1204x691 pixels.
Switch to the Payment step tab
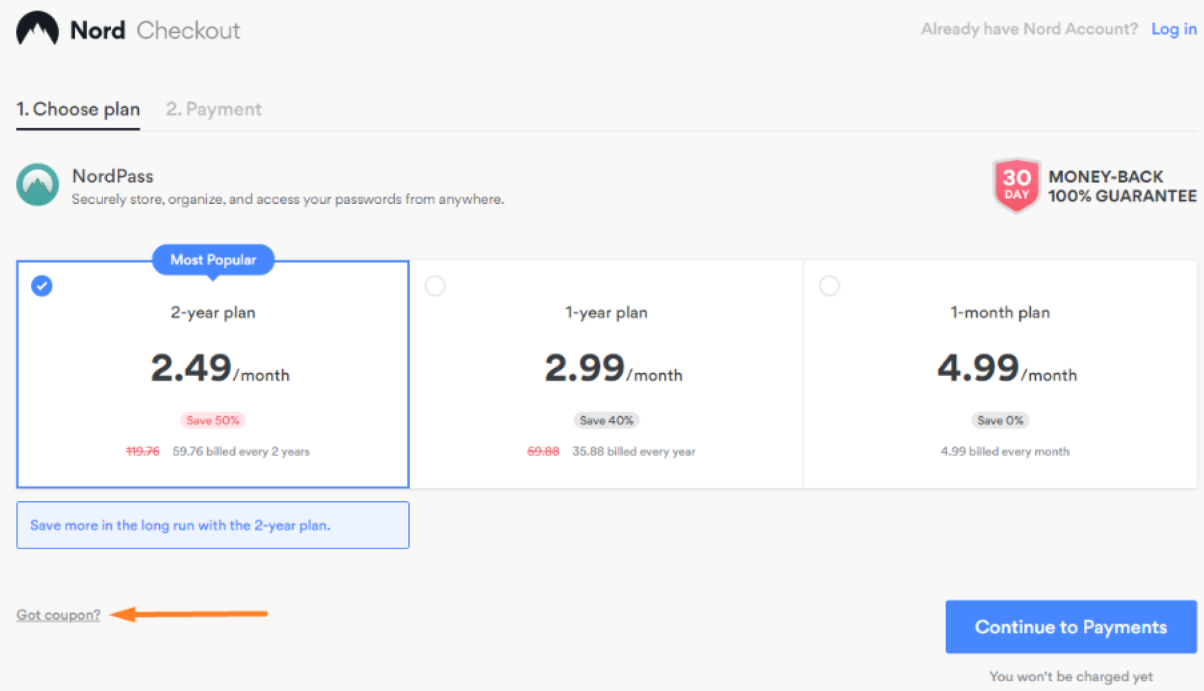click(214, 110)
